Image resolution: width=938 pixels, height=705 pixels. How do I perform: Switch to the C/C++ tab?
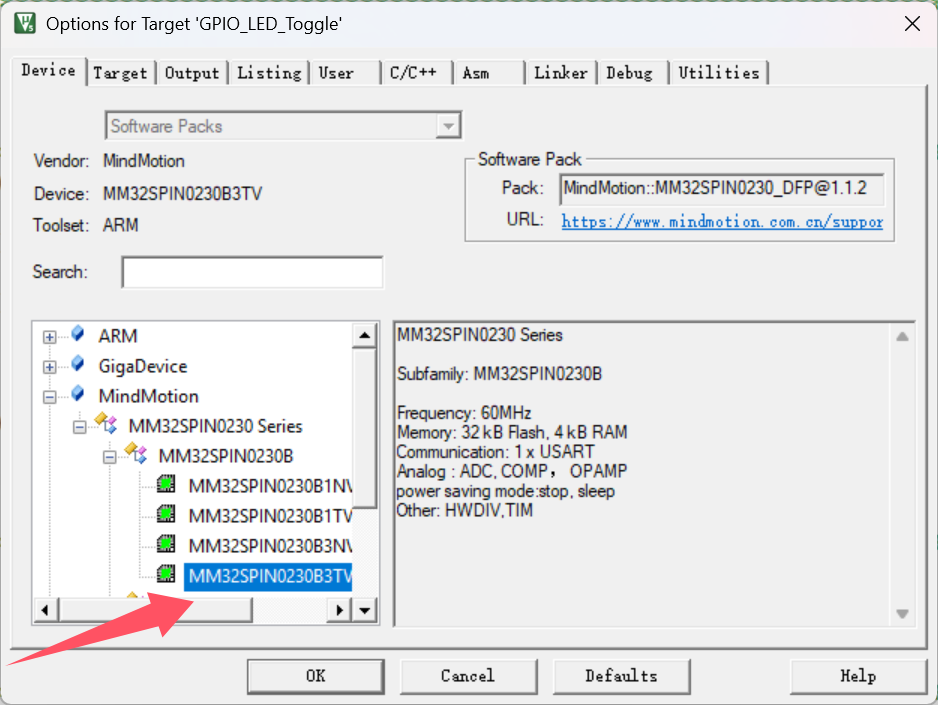point(413,73)
